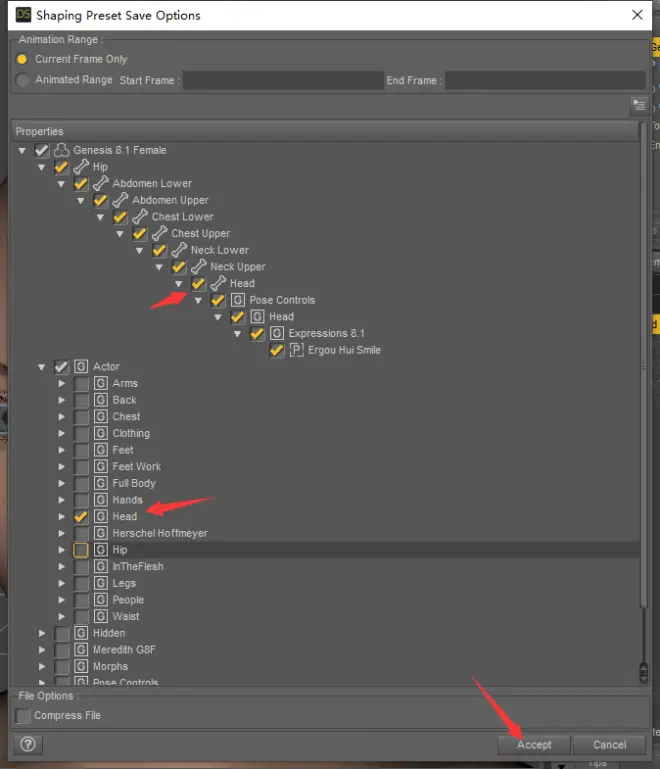This screenshot has height=769, width=660.
Task: Click the Accept button
Action: (534, 744)
